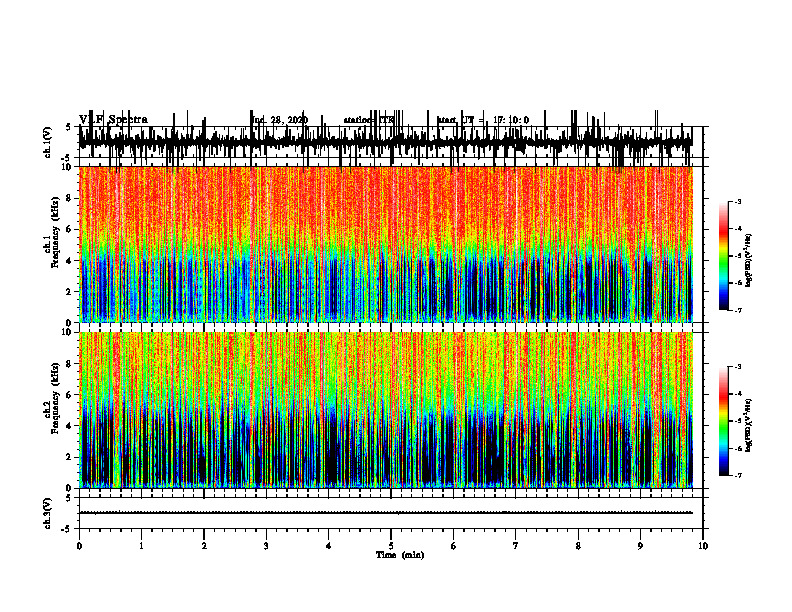Click the ch.1 spectrogram color scale bar
This screenshot has height=612, width=792.
coord(724,256)
